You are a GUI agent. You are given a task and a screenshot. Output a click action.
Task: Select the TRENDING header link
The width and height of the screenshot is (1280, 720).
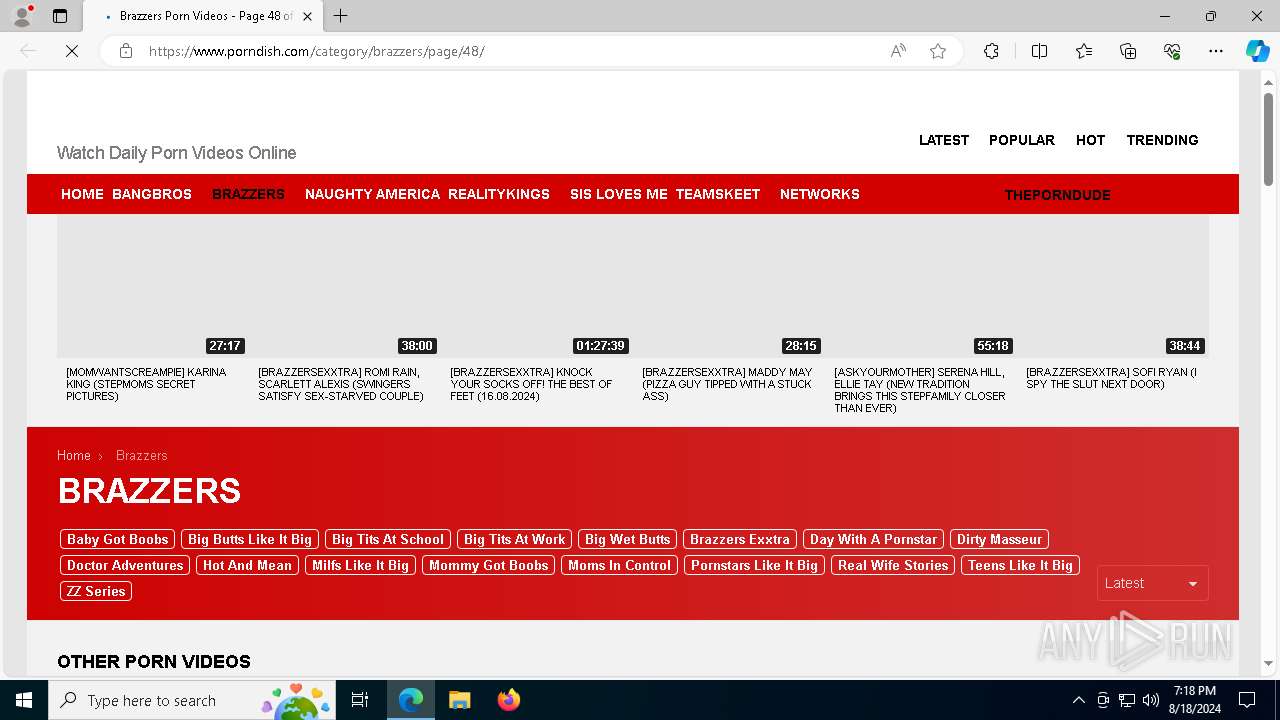(x=1162, y=140)
